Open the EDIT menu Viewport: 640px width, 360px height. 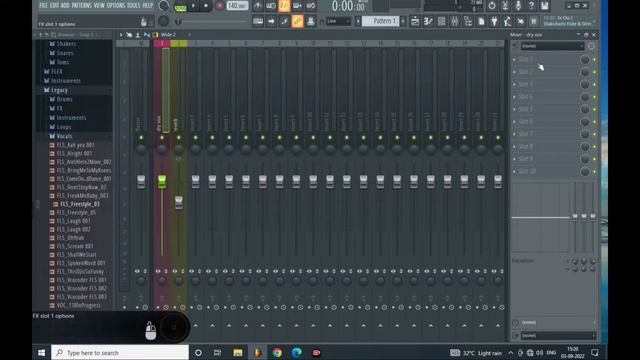(x=54, y=6)
